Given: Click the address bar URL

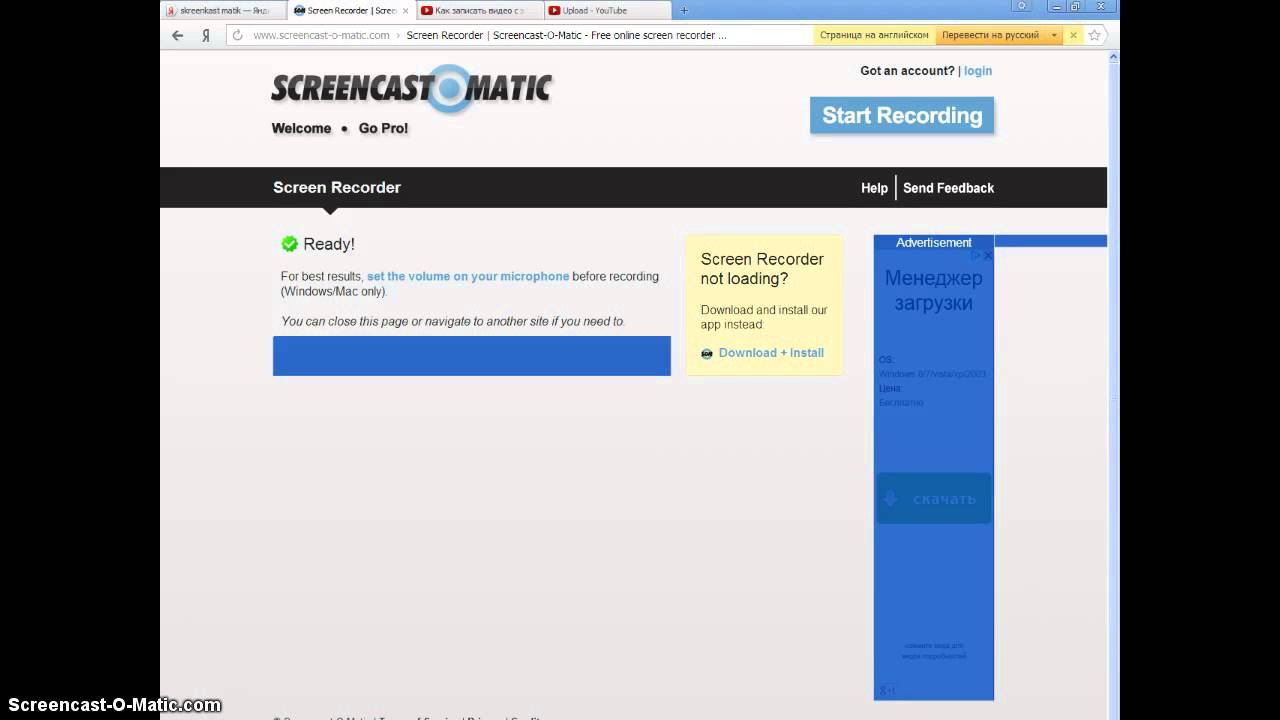Looking at the screenshot, I should point(321,35).
